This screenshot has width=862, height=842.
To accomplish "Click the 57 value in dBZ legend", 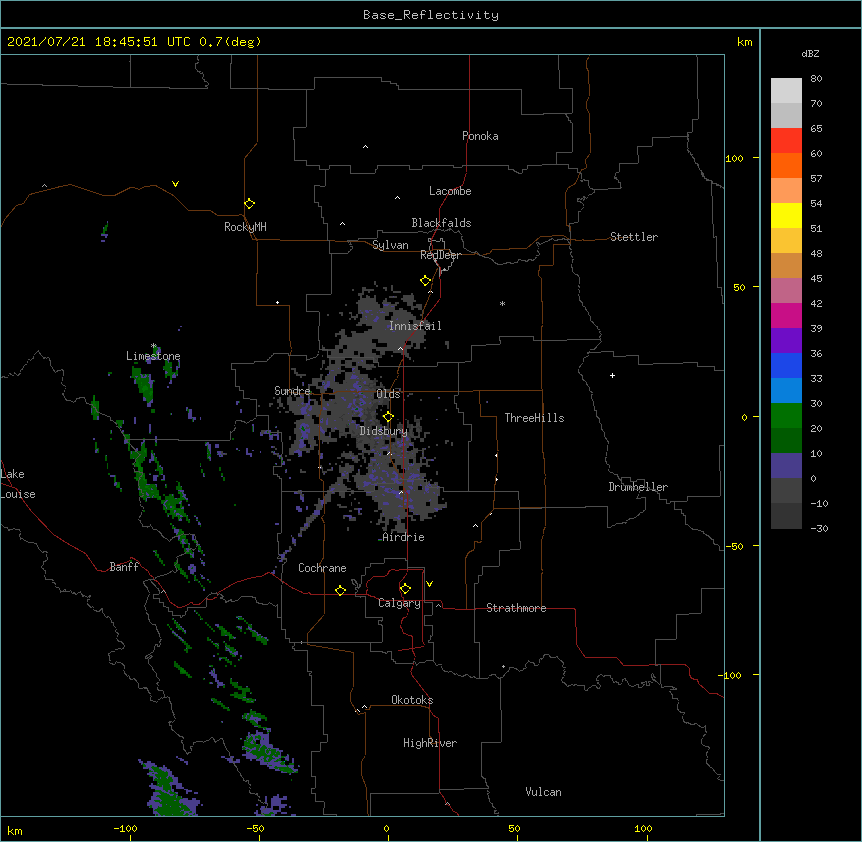I will 816,178.
